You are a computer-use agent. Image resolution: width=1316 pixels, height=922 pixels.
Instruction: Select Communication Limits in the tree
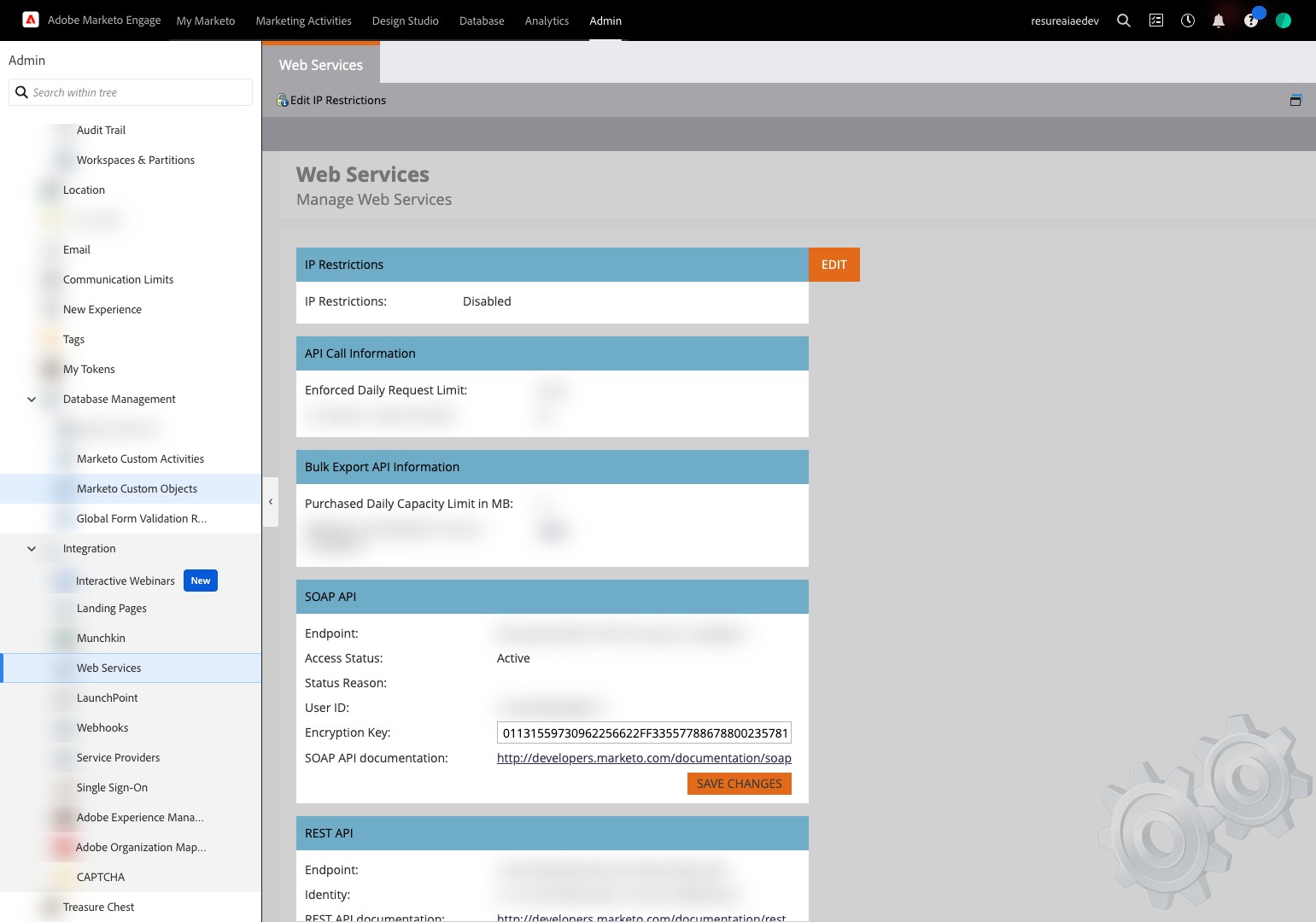point(118,280)
